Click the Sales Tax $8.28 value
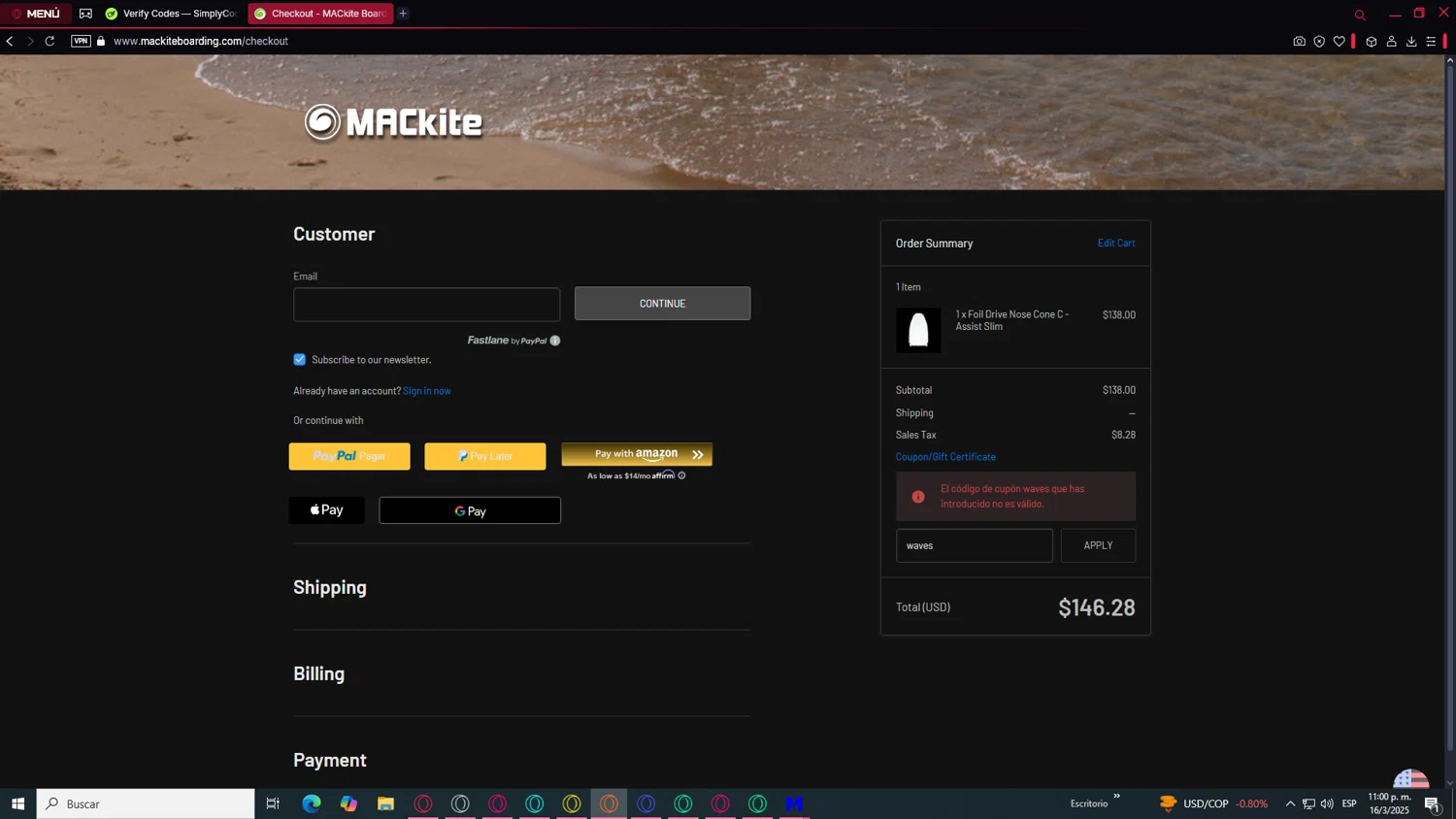This screenshot has height=819, width=1456. [x=1123, y=435]
